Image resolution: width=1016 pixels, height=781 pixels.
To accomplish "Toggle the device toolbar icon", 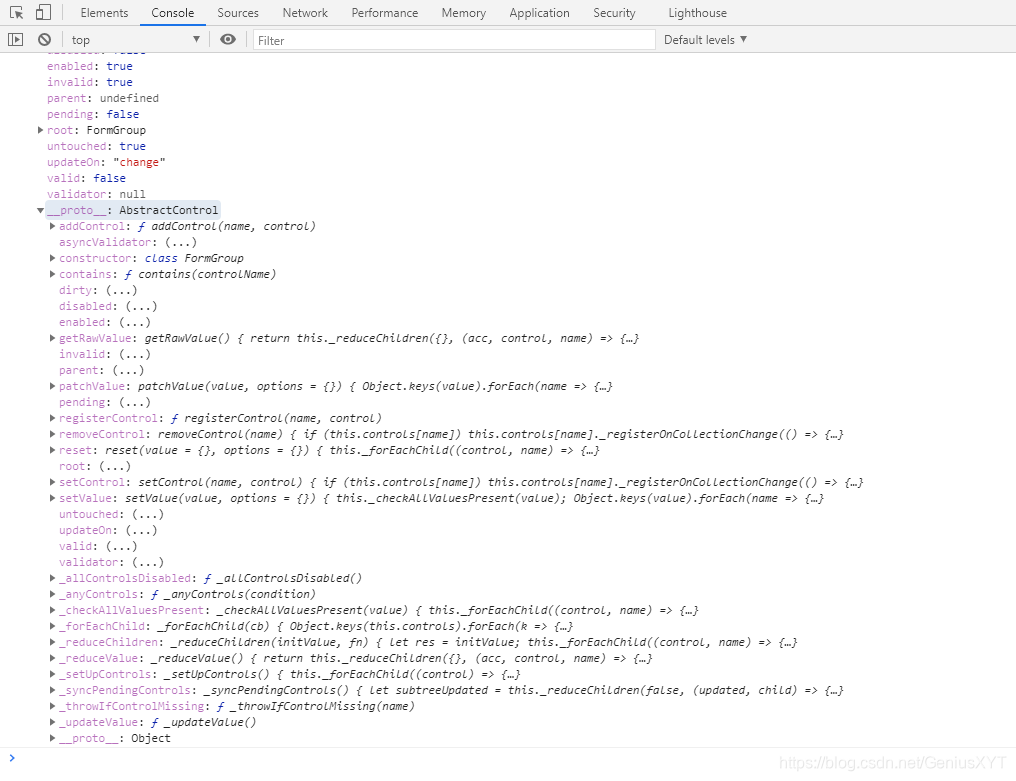I will pos(43,12).
